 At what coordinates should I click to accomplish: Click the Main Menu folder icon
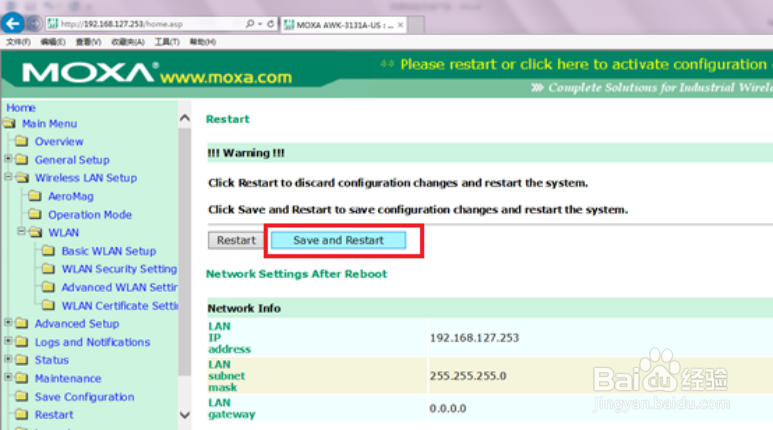pyautogui.click(x=10, y=123)
